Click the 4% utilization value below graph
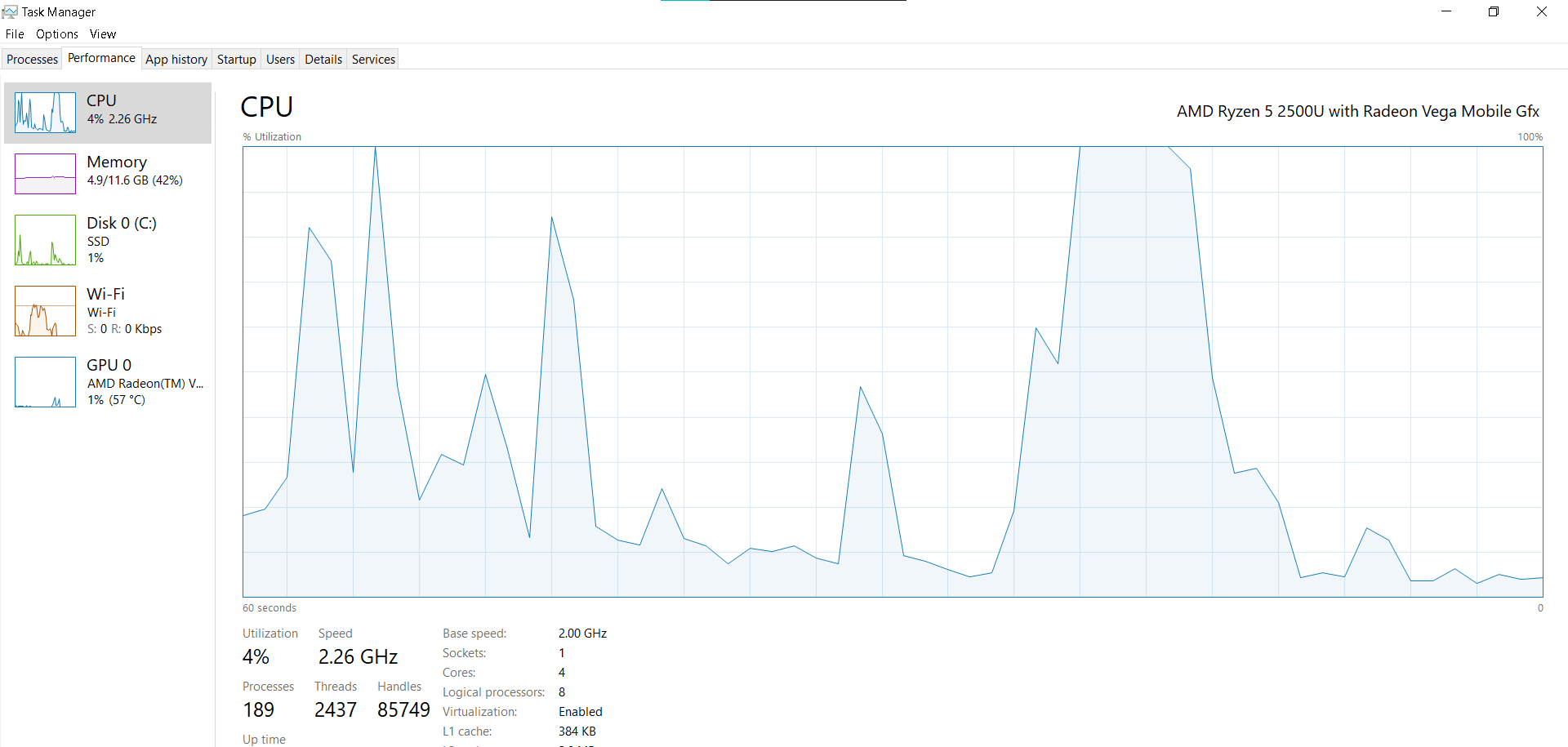 pos(256,656)
